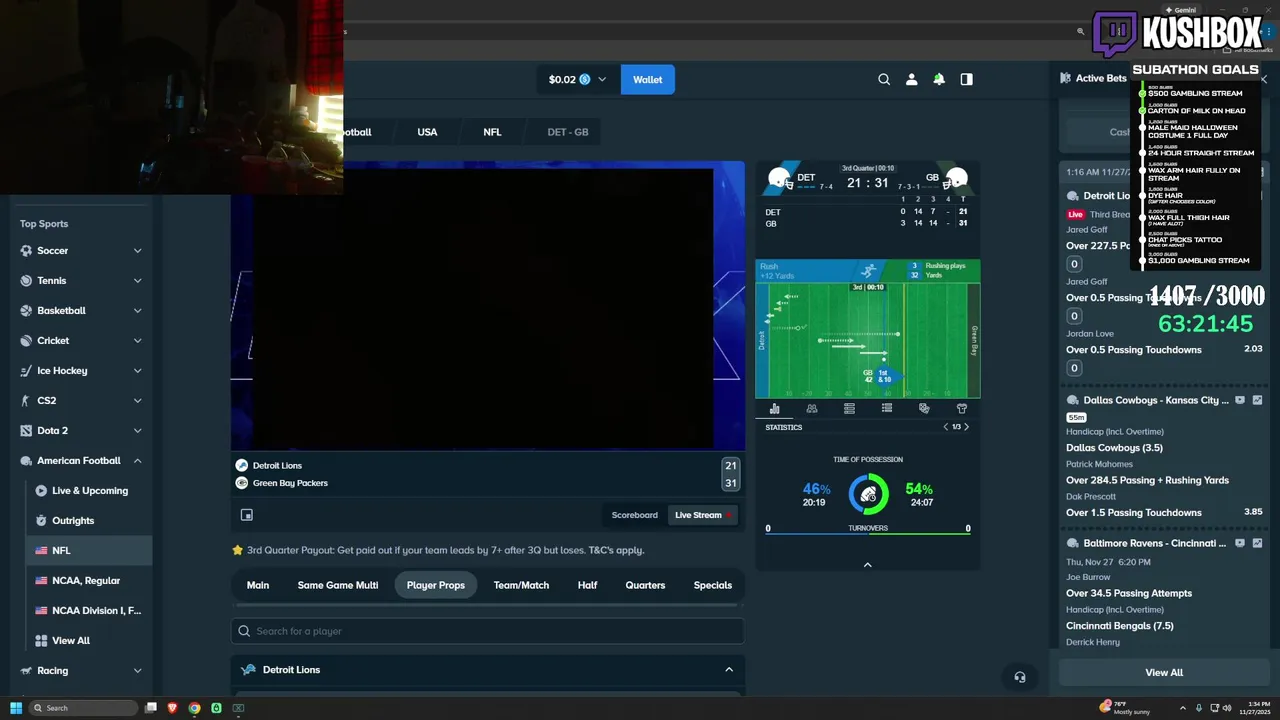This screenshot has height=720, width=1280.
Task: Toggle the bet slip sidebar panel icon
Action: 966,79
